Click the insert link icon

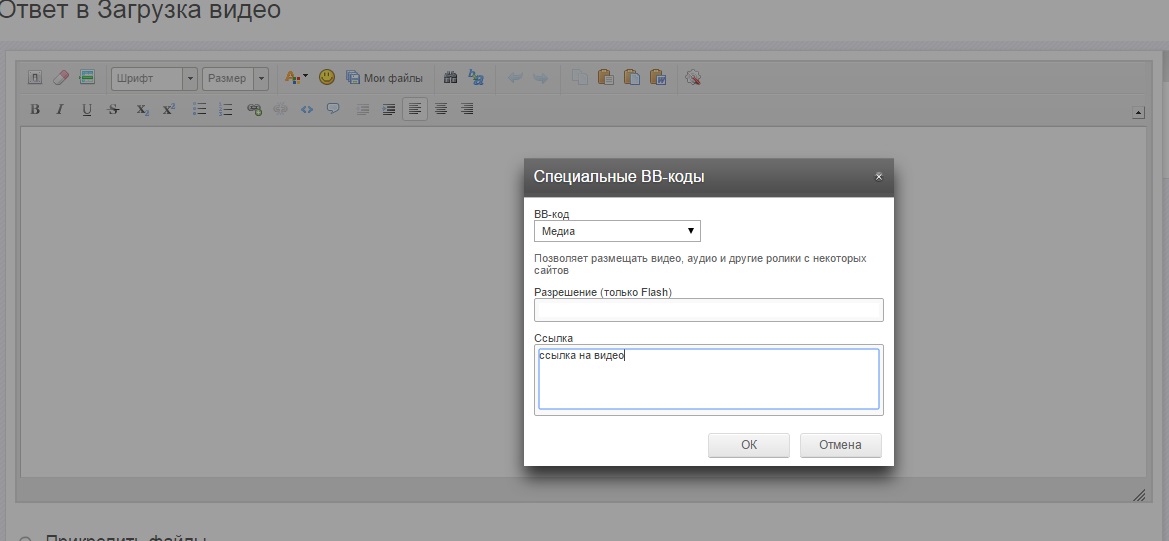(x=254, y=110)
